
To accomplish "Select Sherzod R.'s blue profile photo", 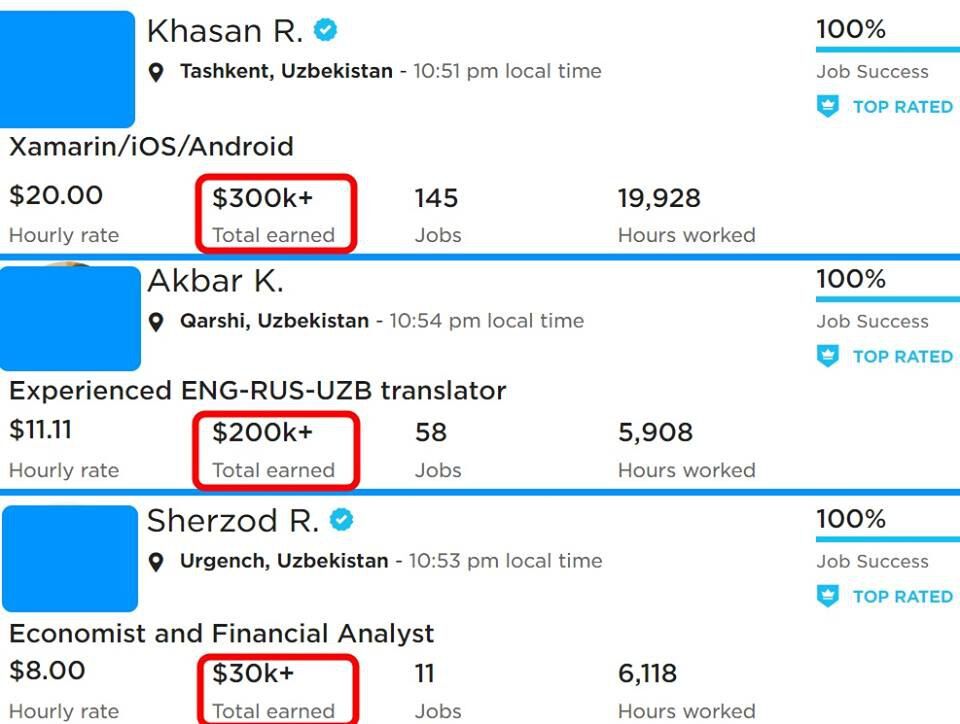I will click(70, 558).
